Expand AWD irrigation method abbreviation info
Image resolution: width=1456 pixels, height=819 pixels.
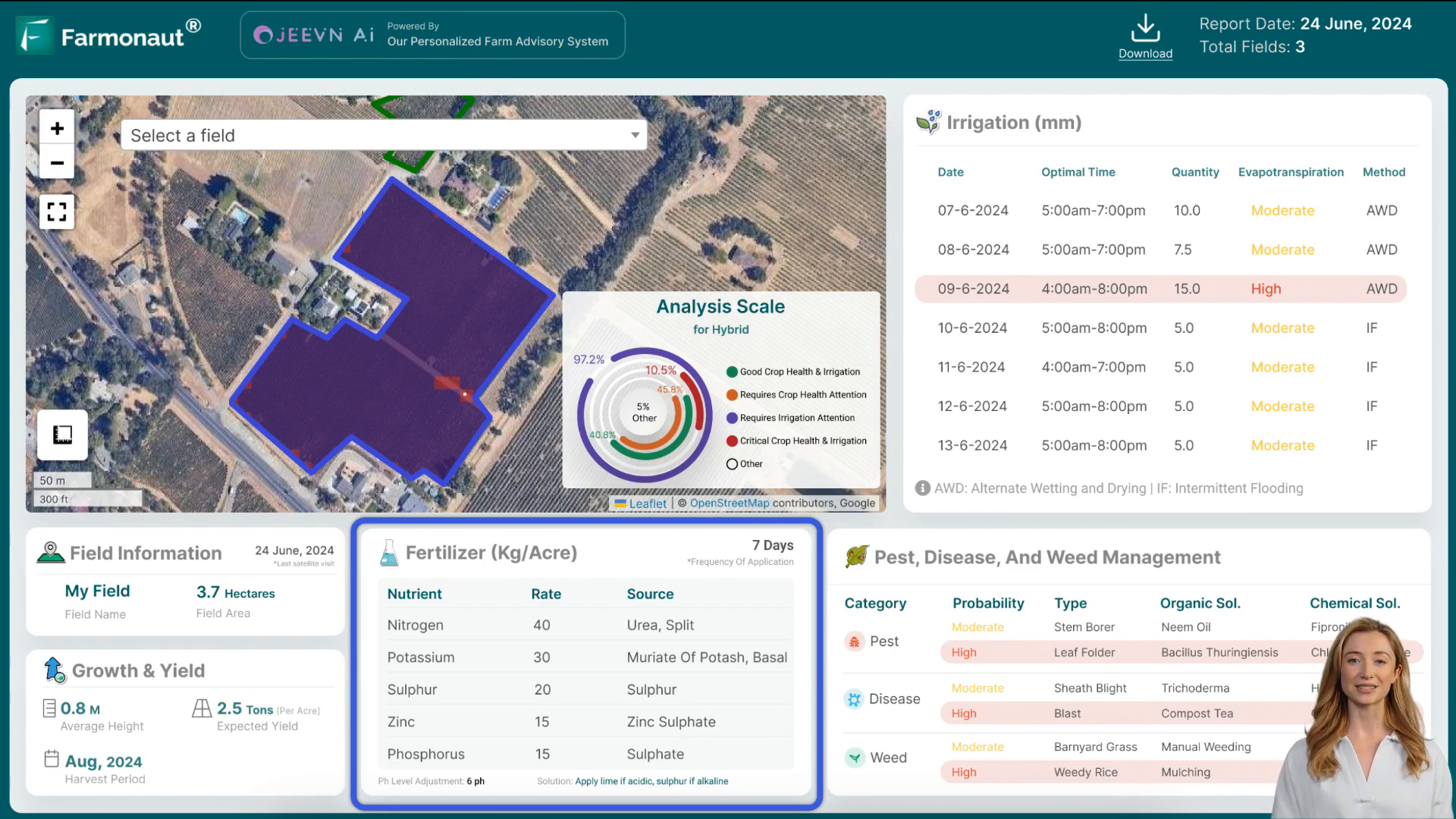(922, 488)
